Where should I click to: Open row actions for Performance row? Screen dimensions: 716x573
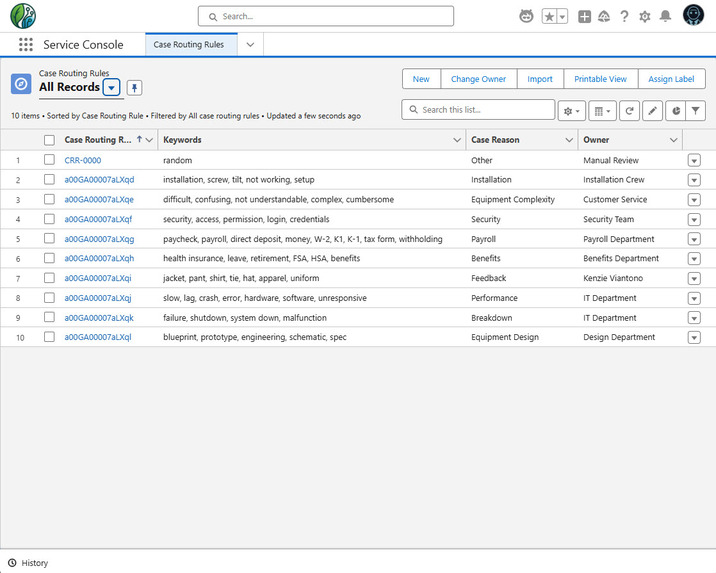(694, 299)
